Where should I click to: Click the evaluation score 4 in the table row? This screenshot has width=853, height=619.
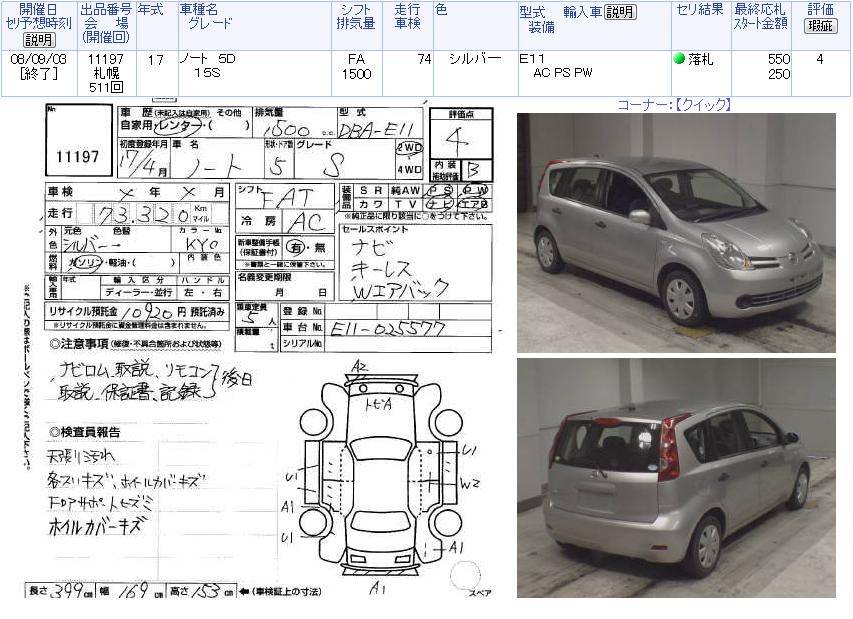[820, 59]
